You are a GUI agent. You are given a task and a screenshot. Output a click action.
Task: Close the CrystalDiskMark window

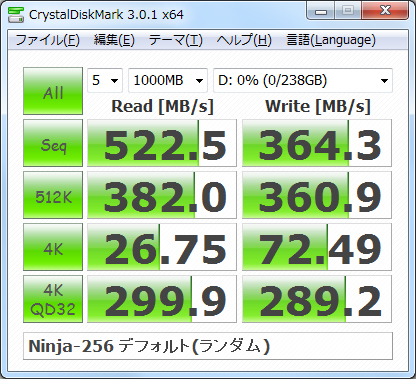pos(385,12)
